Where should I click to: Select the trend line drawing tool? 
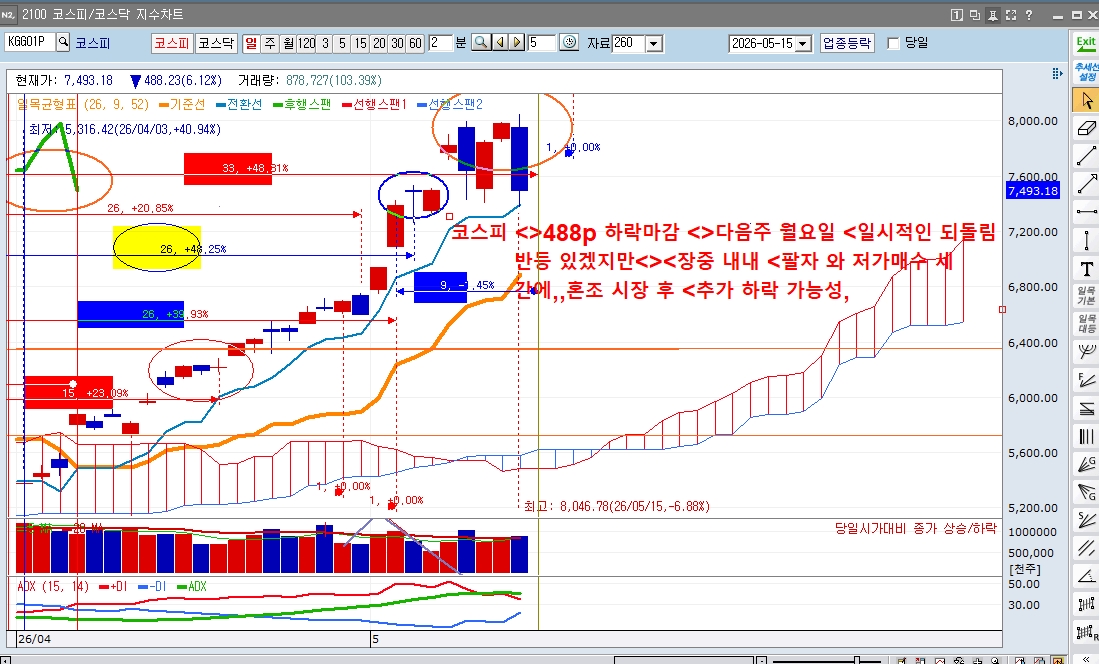coord(1086,156)
